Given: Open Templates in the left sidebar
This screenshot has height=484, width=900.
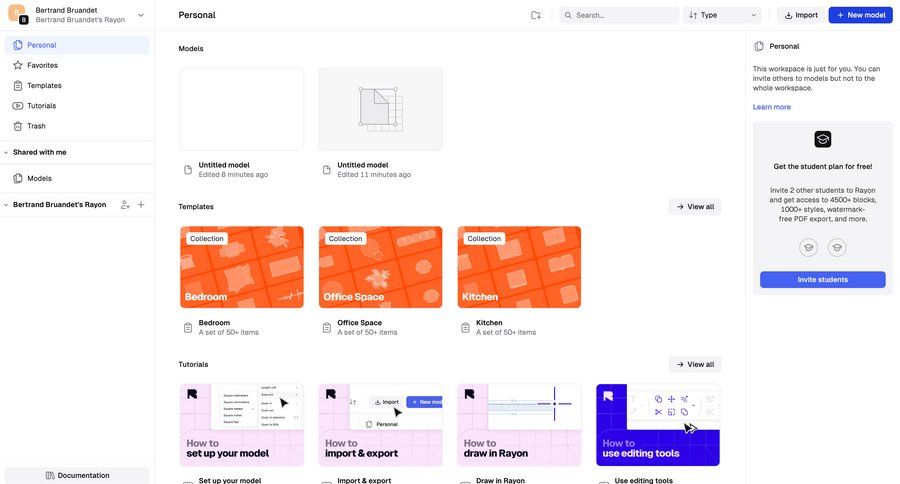Looking at the screenshot, I should [x=44, y=86].
